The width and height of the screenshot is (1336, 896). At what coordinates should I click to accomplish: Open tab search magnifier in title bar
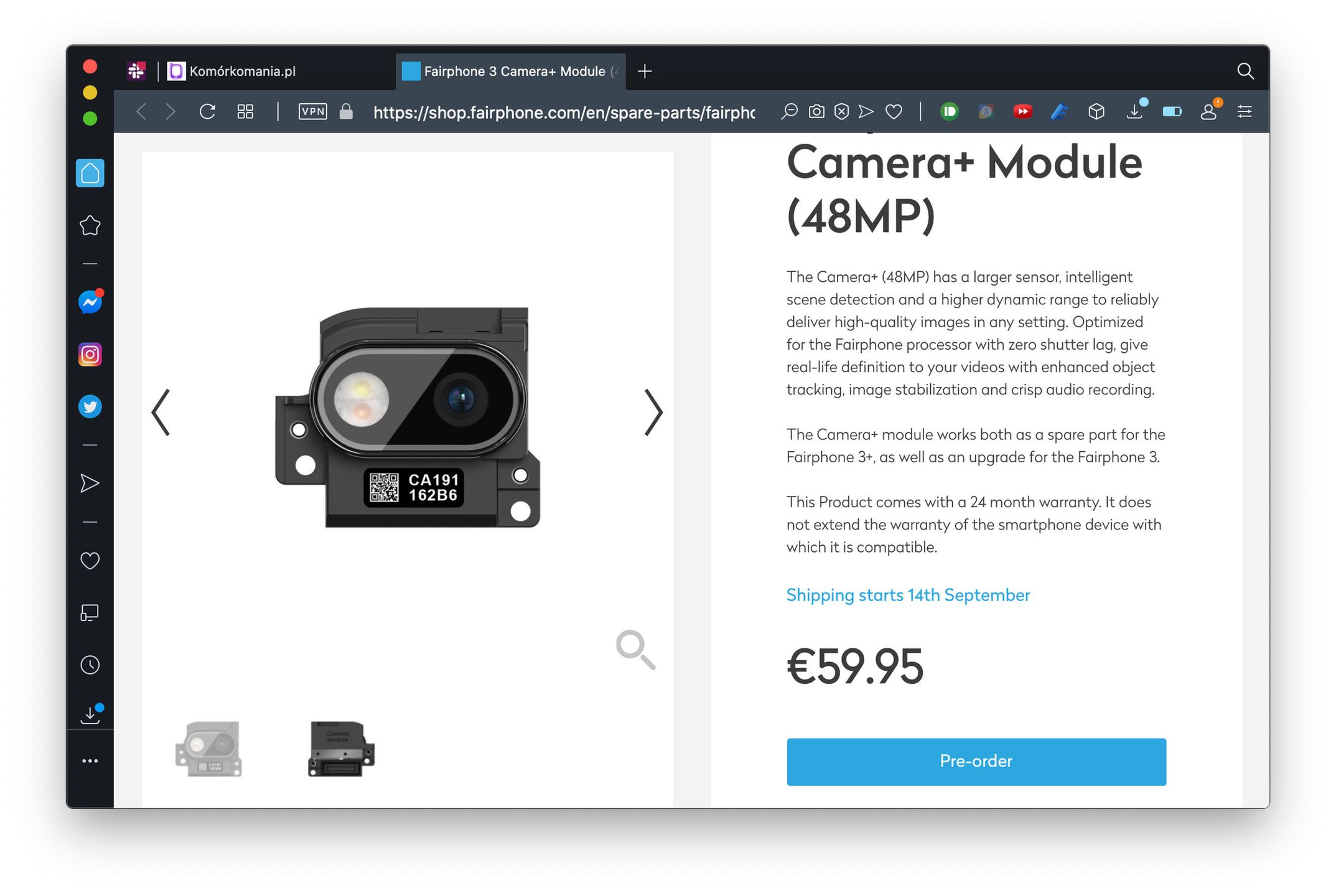(x=1245, y=71)
